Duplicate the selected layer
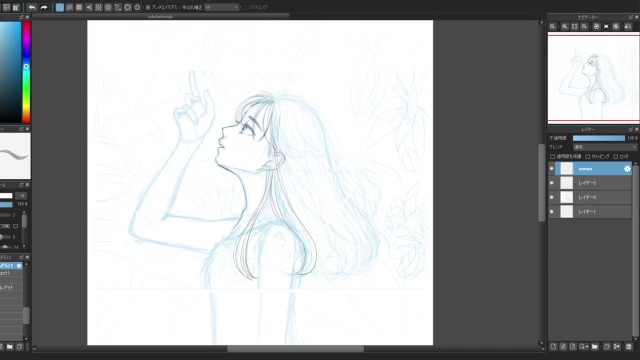 point(607,347)
